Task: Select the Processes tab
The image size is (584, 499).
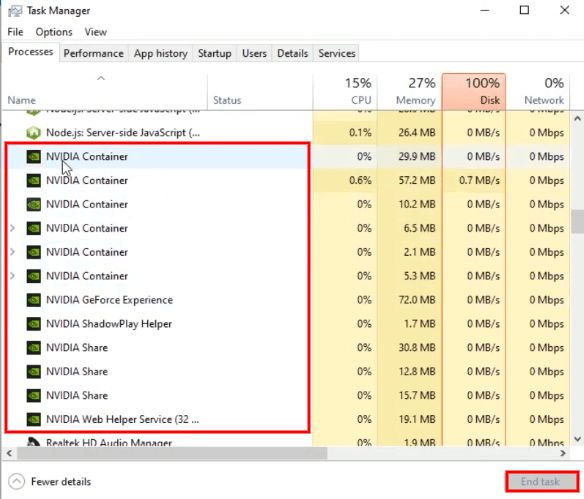Action: [x=31, y=52]
